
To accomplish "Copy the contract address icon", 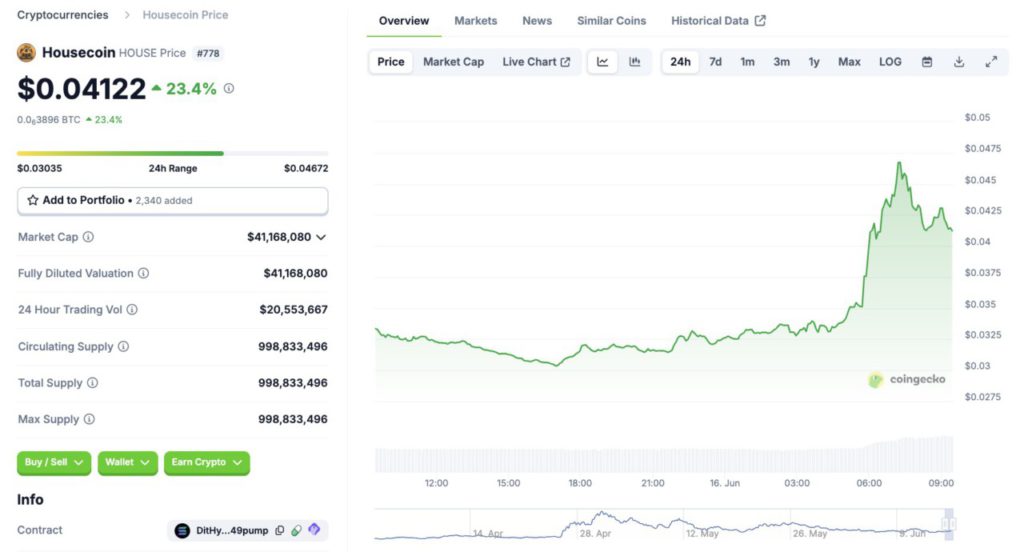I will point(280,530).
